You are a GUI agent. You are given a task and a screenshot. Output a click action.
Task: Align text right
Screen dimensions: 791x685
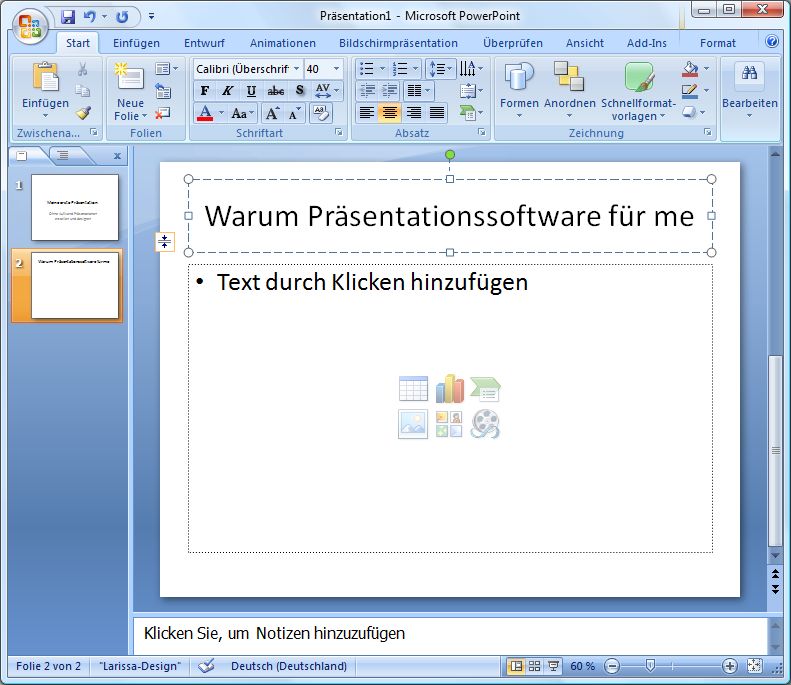click(x=414, y=113)
